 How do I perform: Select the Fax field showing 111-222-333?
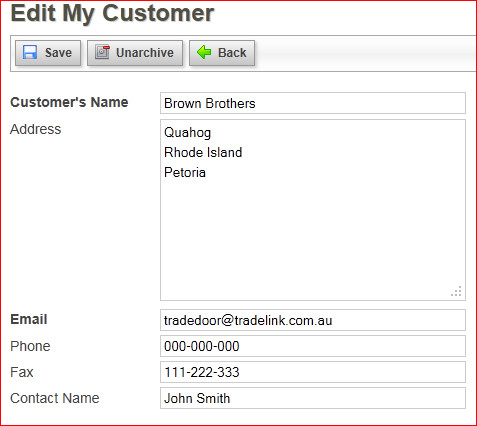313,372
